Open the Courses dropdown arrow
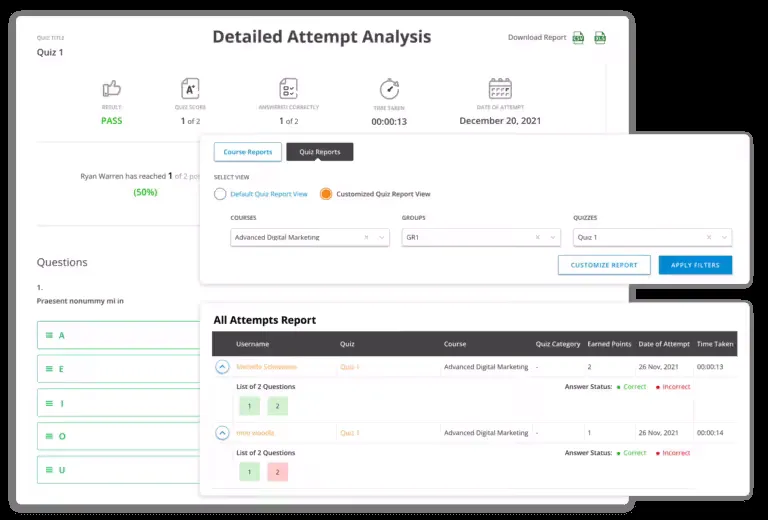This screenshot has height=520, width=768. (381, 237)
